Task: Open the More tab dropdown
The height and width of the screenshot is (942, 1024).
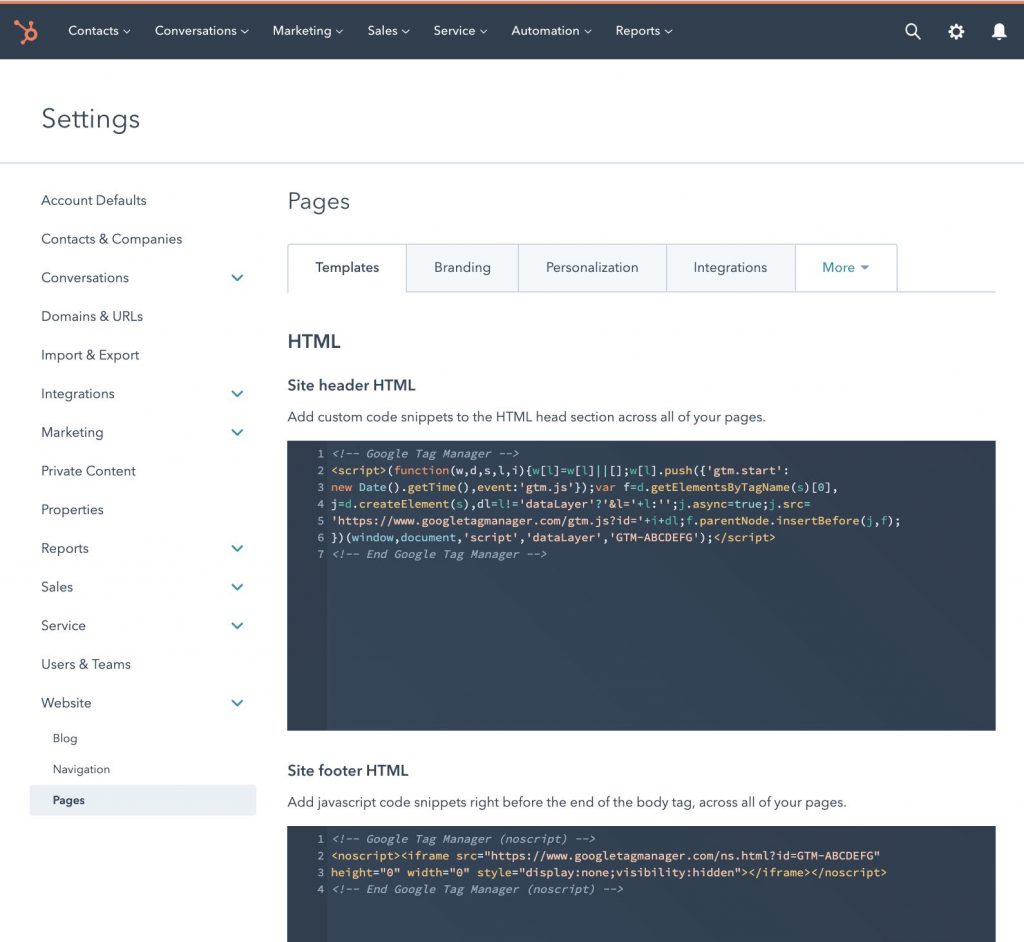Action: [x=846, y=267]
